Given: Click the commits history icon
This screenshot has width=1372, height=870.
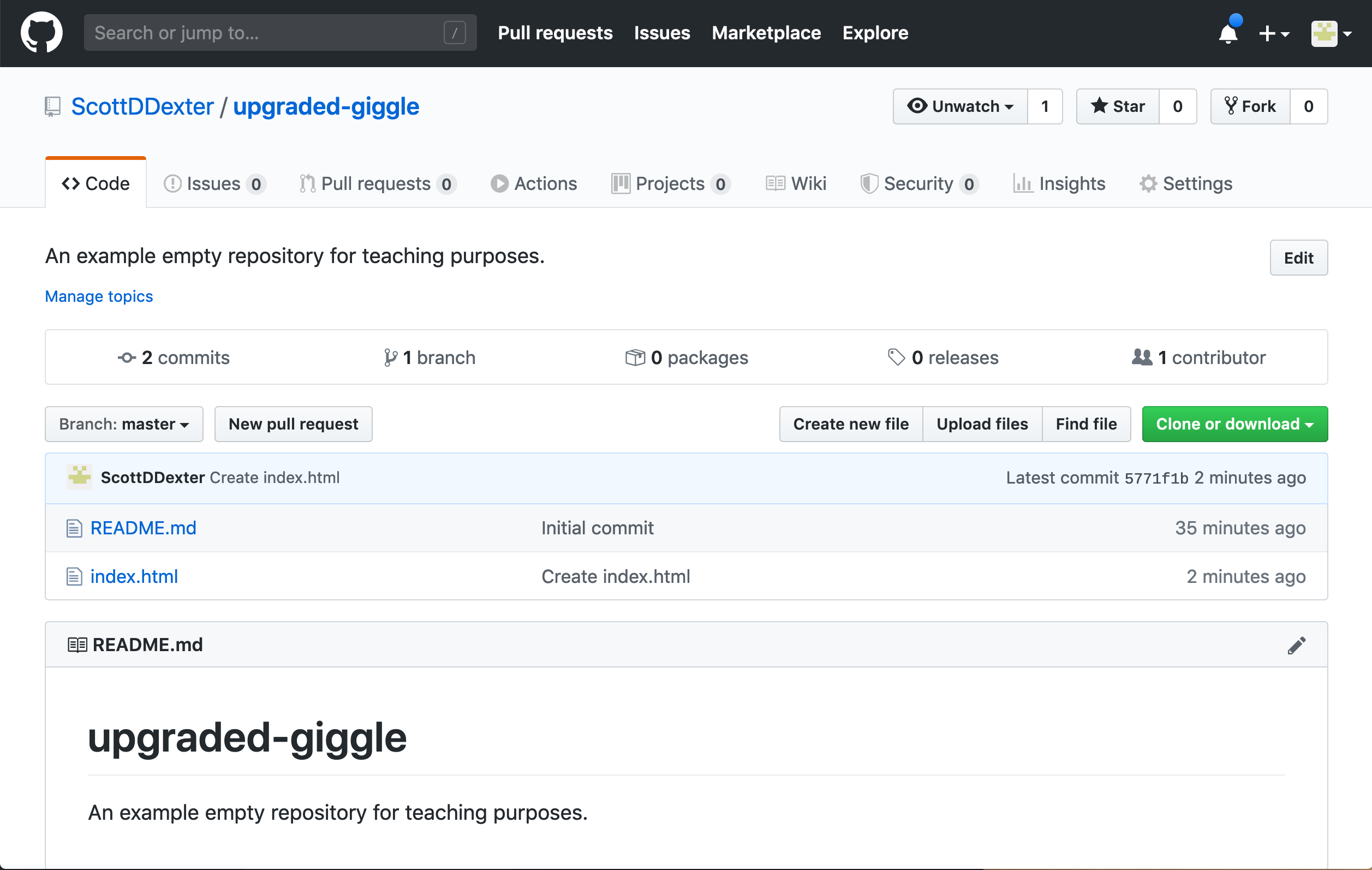Looking at the screenshot, I should coord(127,358).
